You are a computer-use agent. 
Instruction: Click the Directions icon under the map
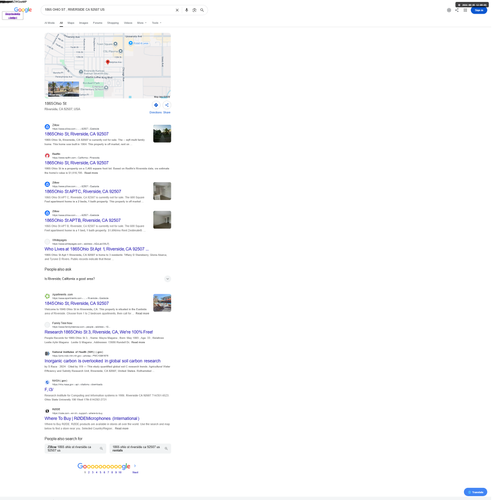click(x=156, y=105)
